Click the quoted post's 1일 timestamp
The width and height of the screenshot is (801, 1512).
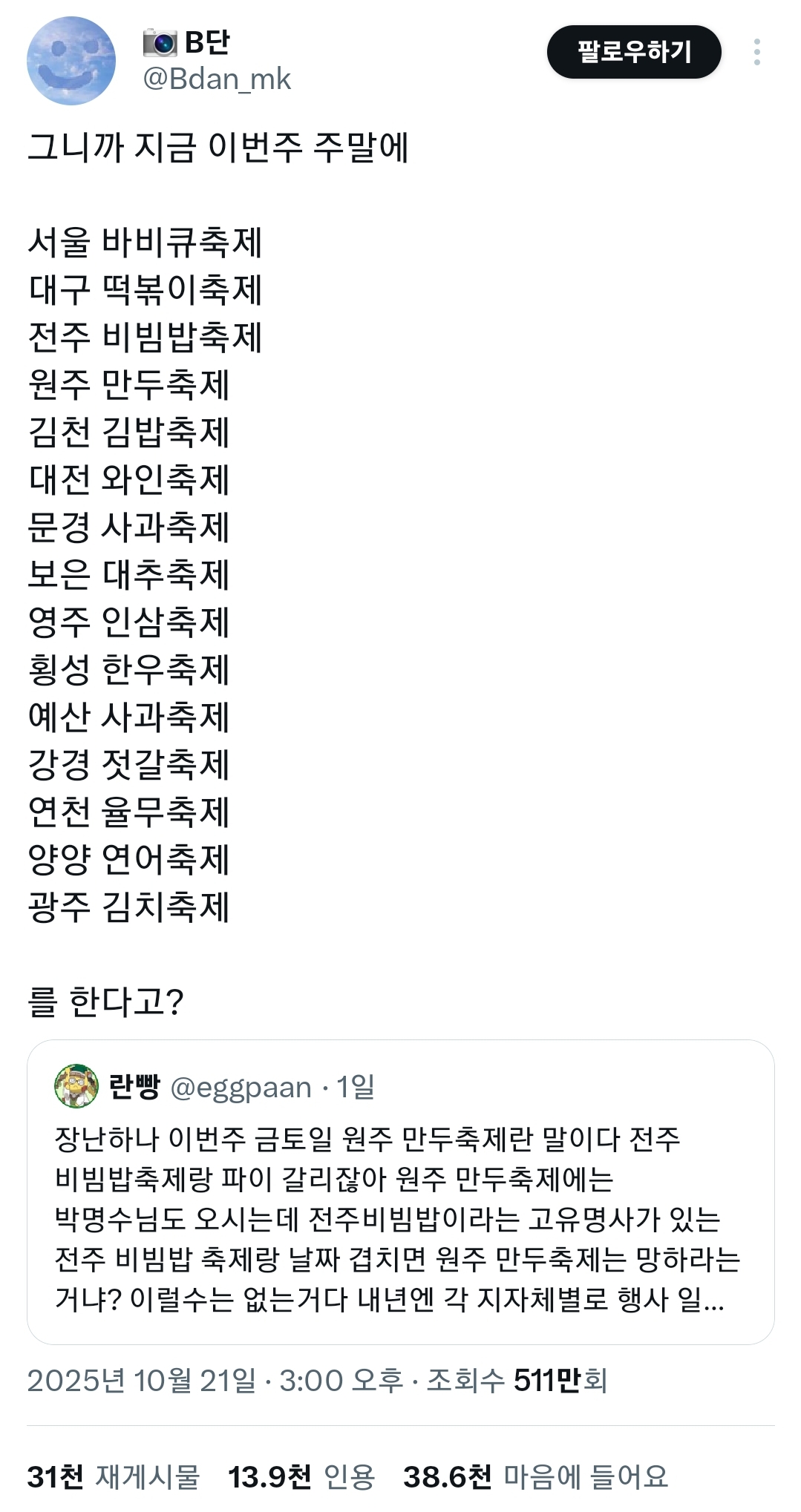[x=356, y=1088]
